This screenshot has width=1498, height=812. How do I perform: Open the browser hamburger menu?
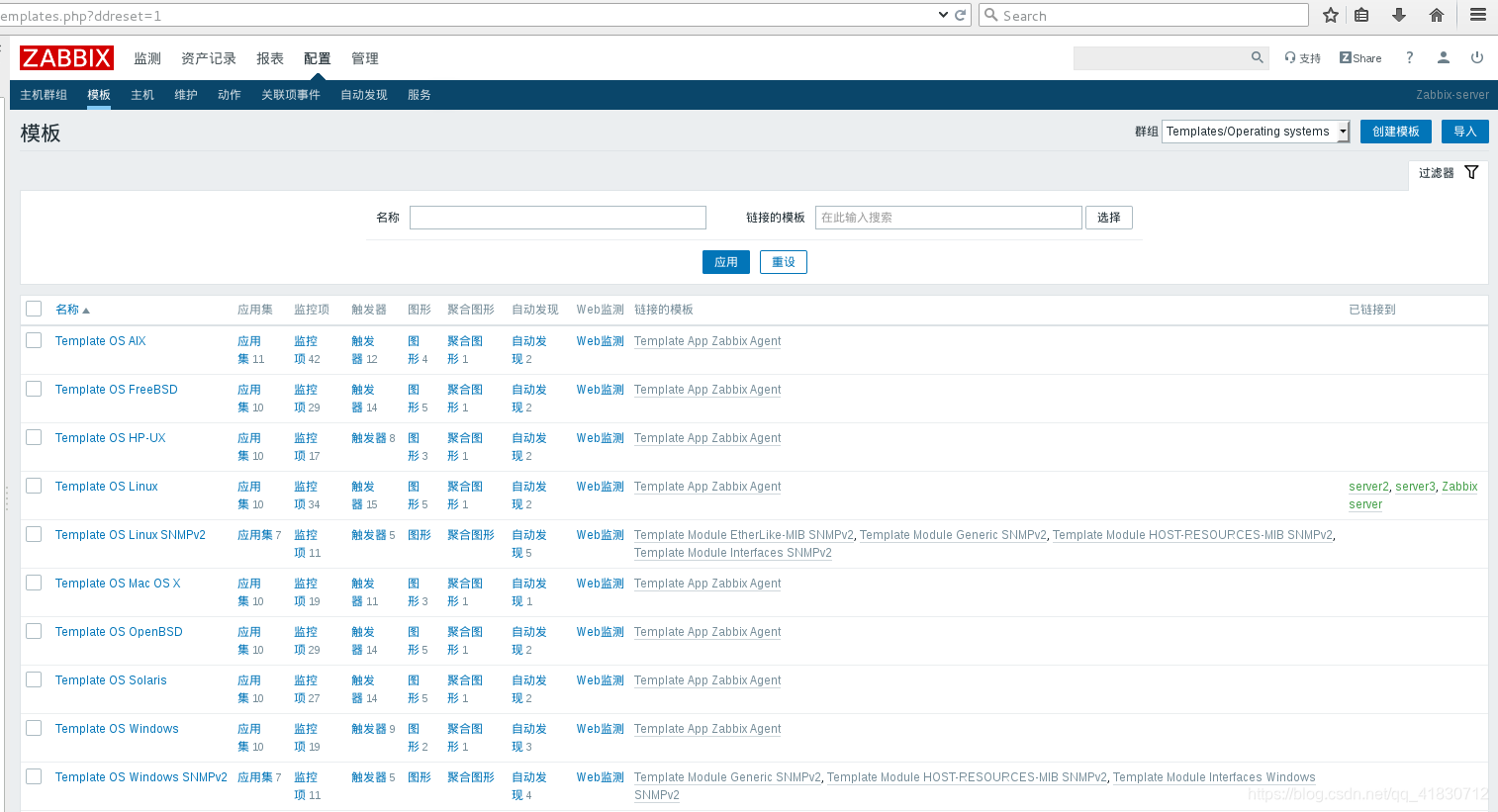click(1478, 15)
